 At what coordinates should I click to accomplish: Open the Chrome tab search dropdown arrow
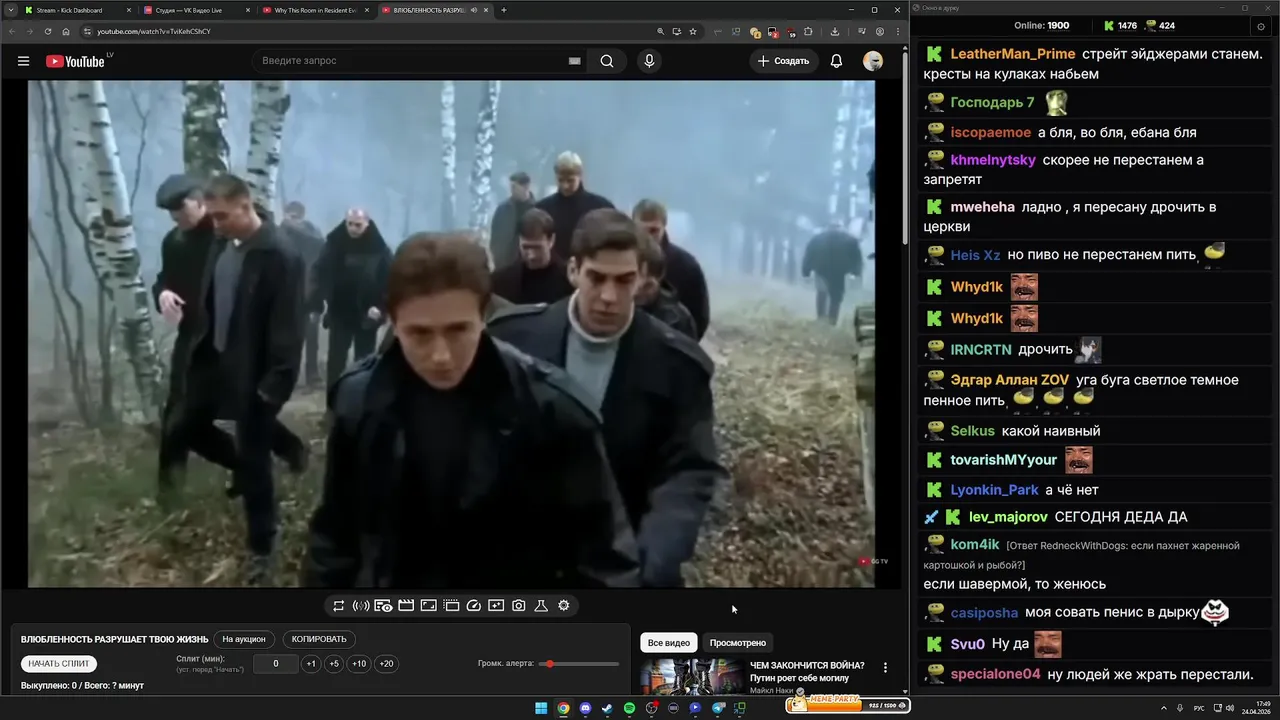10,10
